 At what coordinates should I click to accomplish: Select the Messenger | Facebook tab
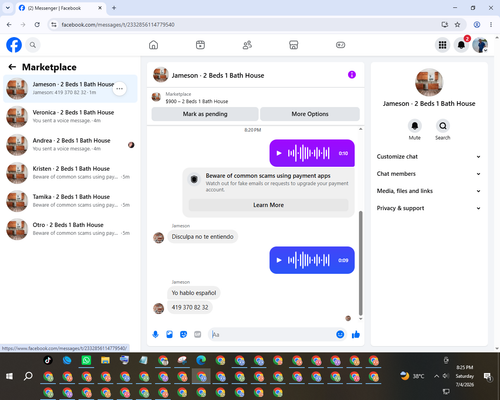pyautogui.click(x=60, y=8)
